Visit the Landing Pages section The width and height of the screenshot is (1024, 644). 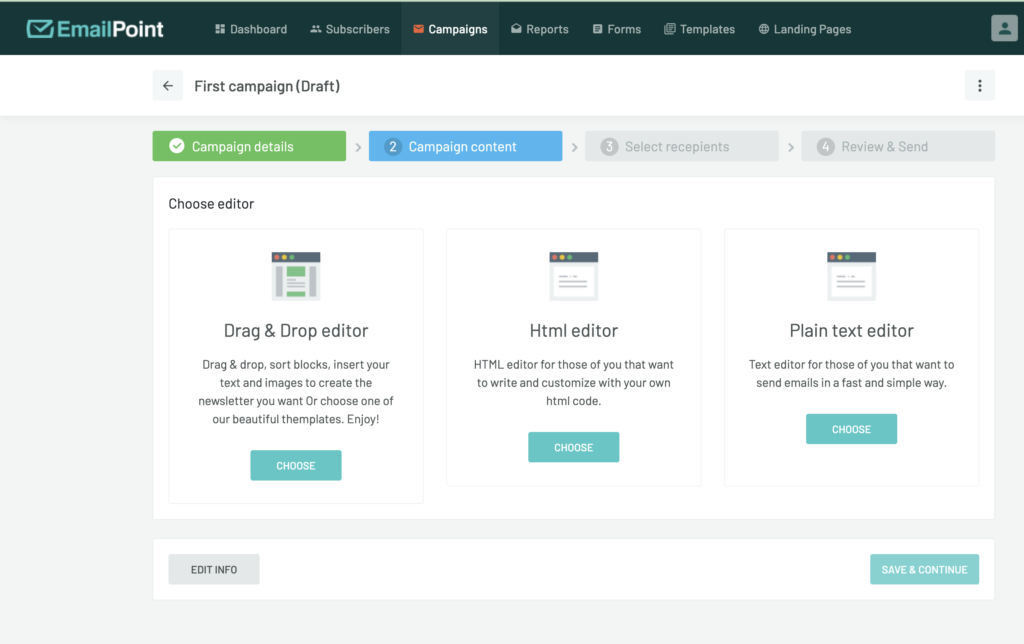tap(805, 29)
